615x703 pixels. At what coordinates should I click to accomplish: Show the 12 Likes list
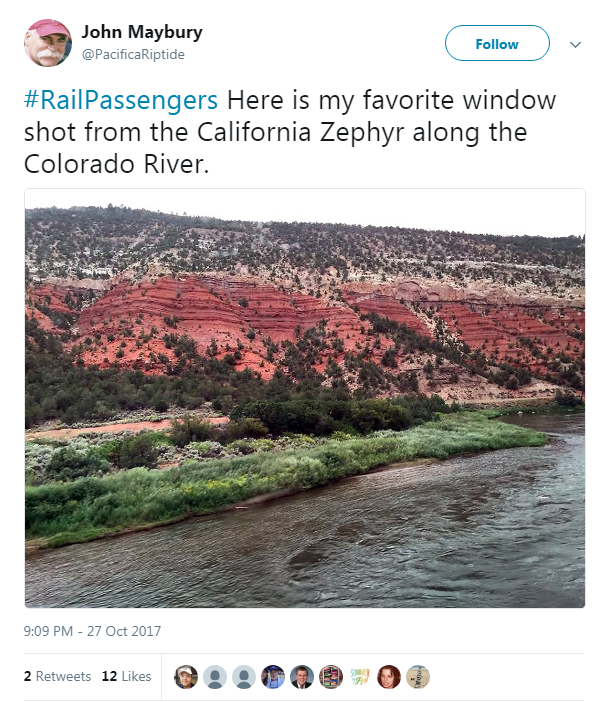(x=126, y=676)
